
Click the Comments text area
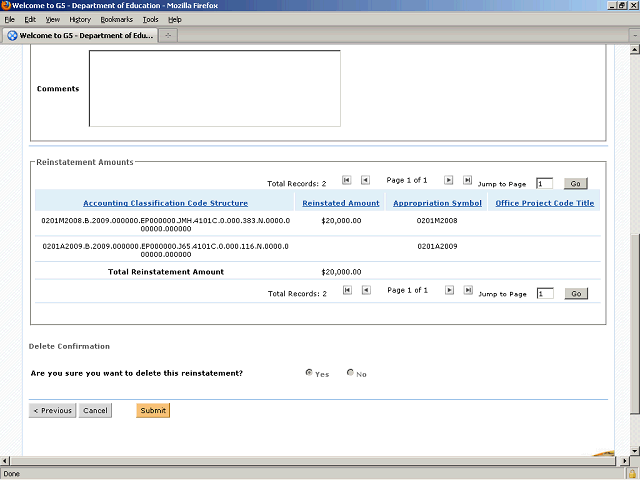[214, 88]
